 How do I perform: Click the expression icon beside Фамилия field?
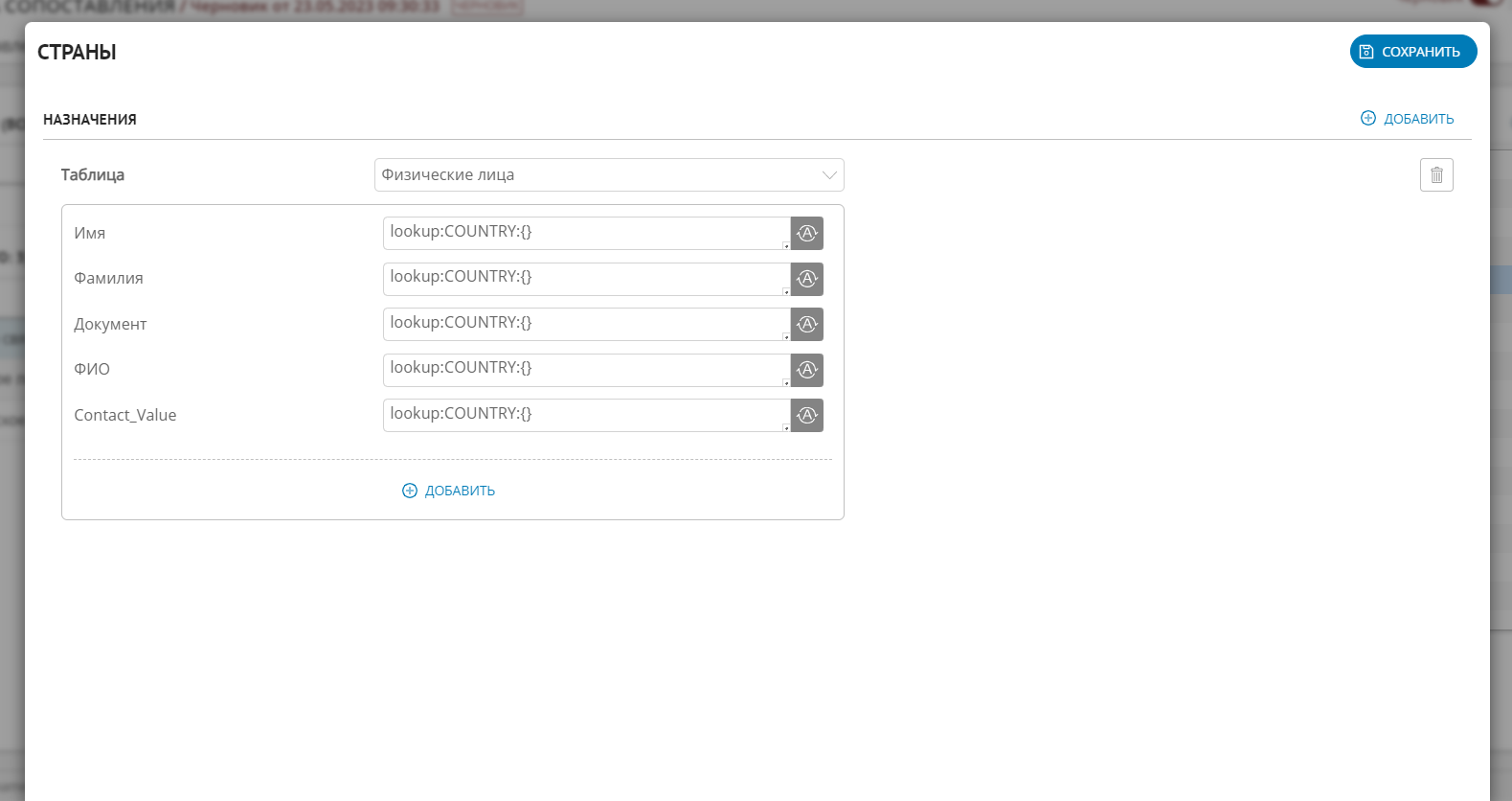(x=807, y=279)
